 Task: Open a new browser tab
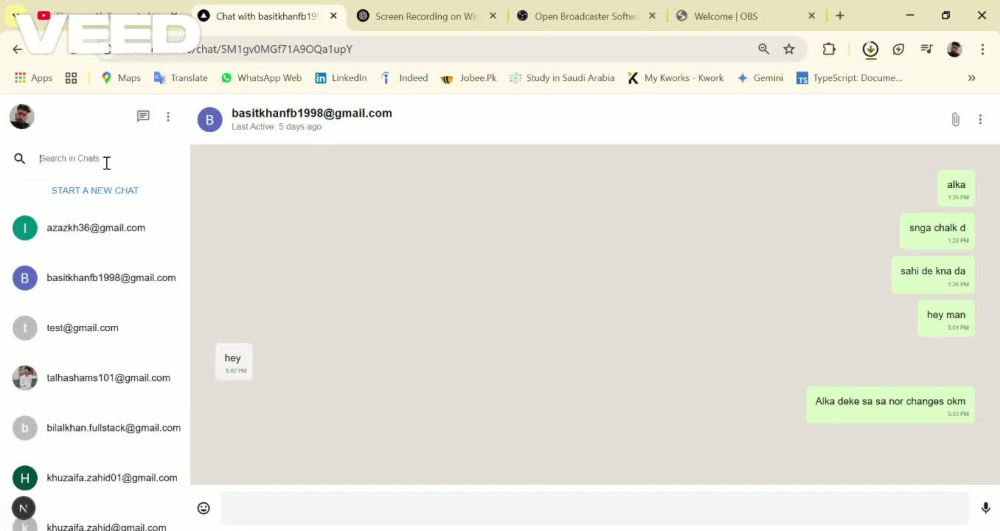(x=840, y=16)
